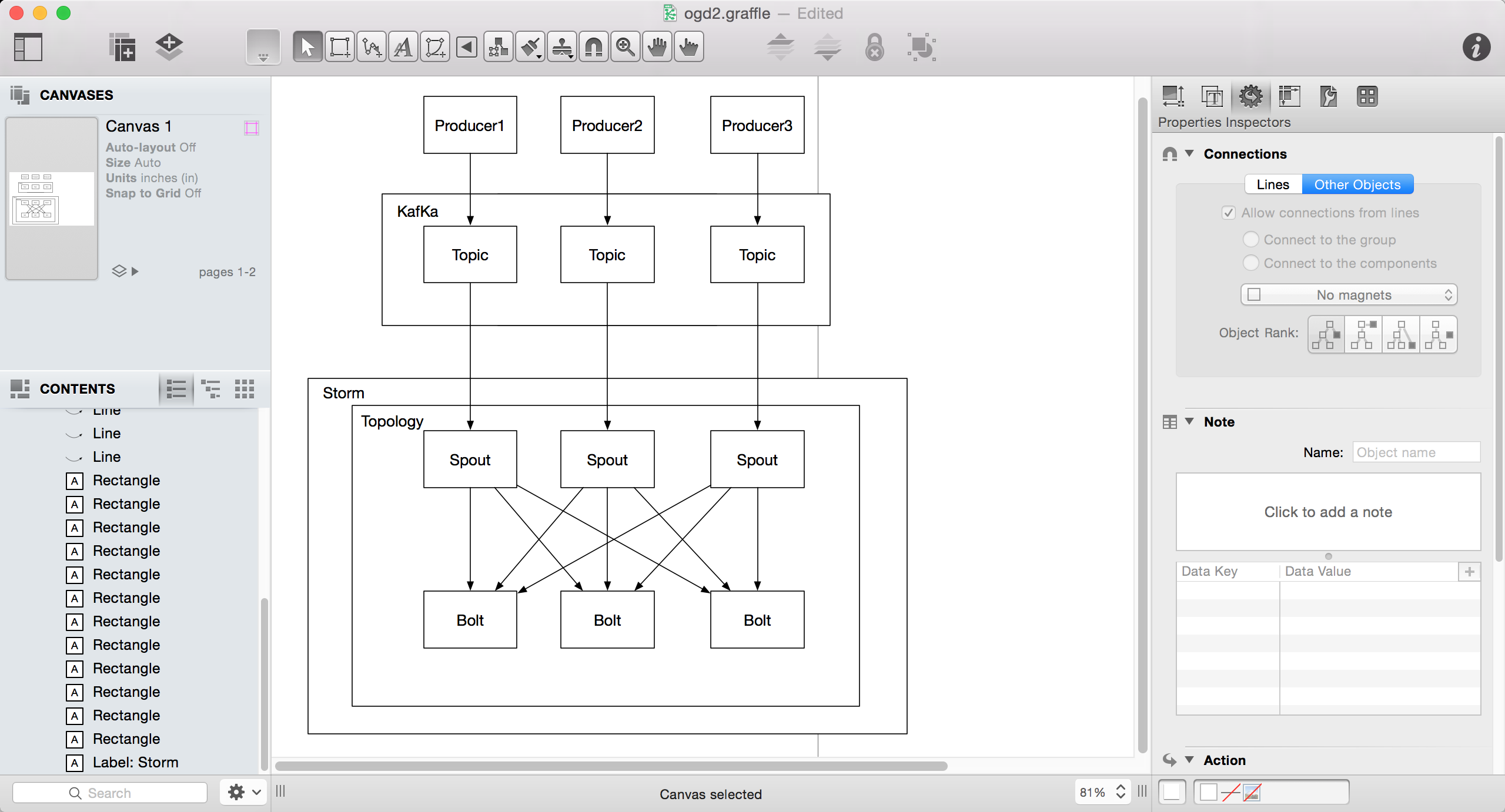Expand the Action section expander
The height and width of the screenshot is (812, 1505).
1193,760
